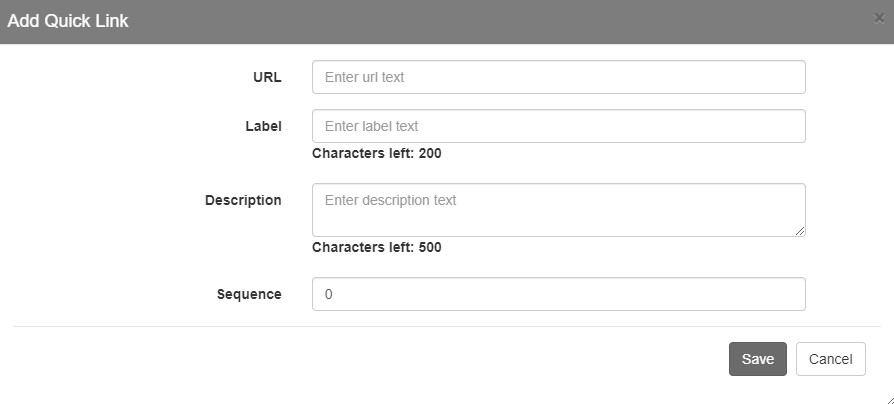
Task: Click the Characters left: 500 counter
Action: pos(377,247)
